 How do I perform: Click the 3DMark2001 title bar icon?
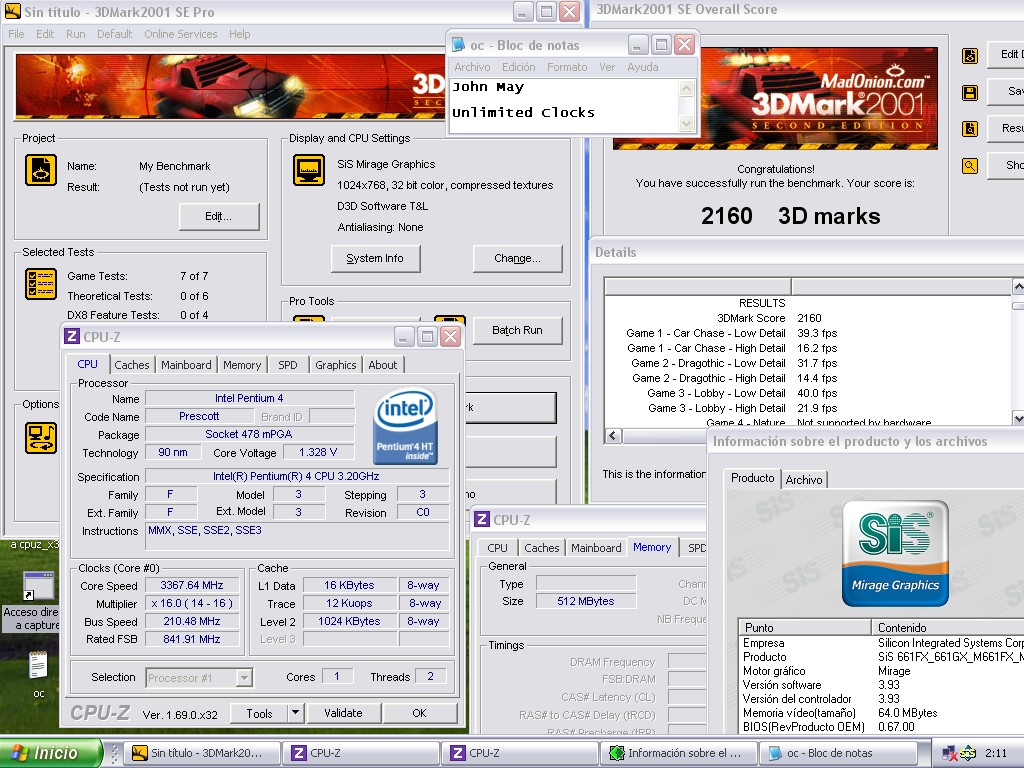pos(12,11)
